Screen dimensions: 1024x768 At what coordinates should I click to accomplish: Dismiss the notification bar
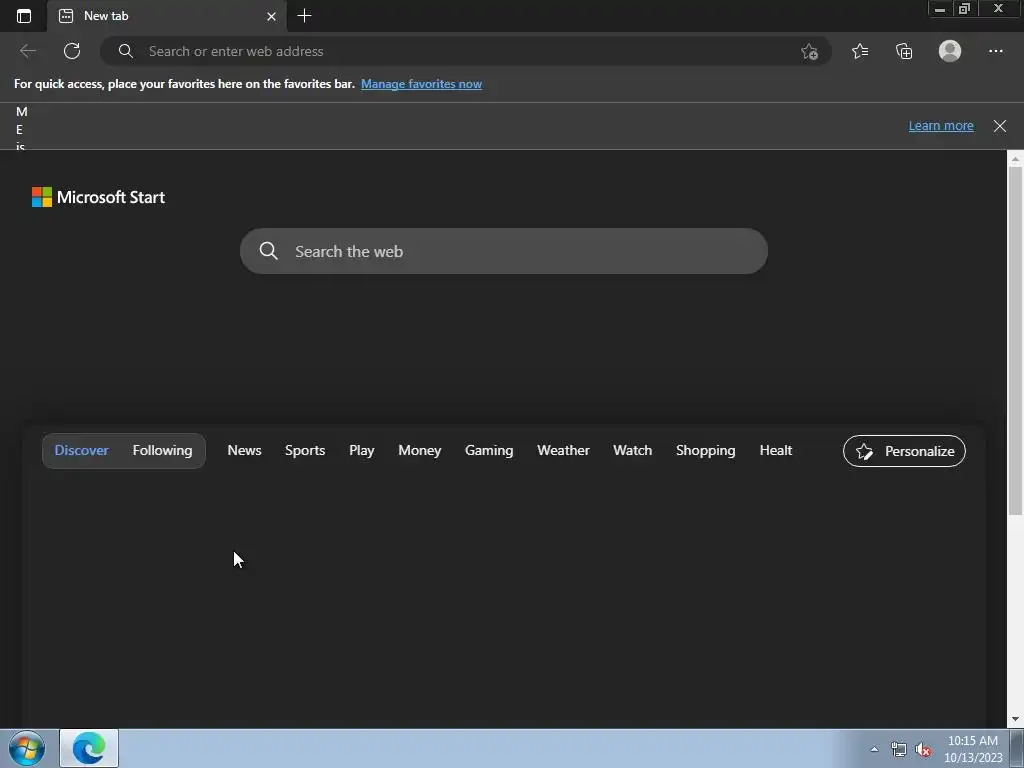coord(1000,126)
